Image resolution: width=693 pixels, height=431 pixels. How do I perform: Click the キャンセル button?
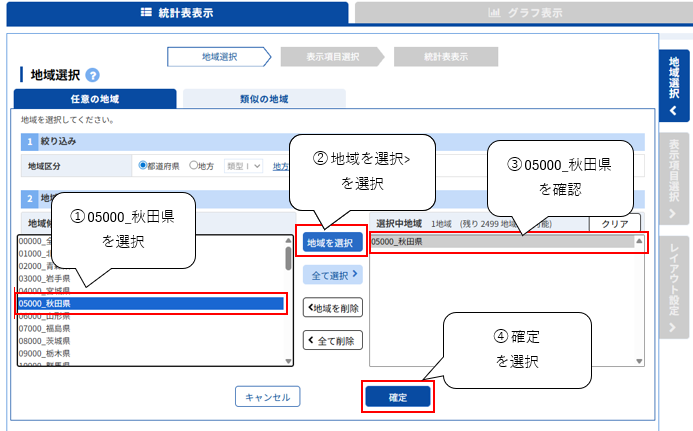pyautogui.click(x=268, y=397)
